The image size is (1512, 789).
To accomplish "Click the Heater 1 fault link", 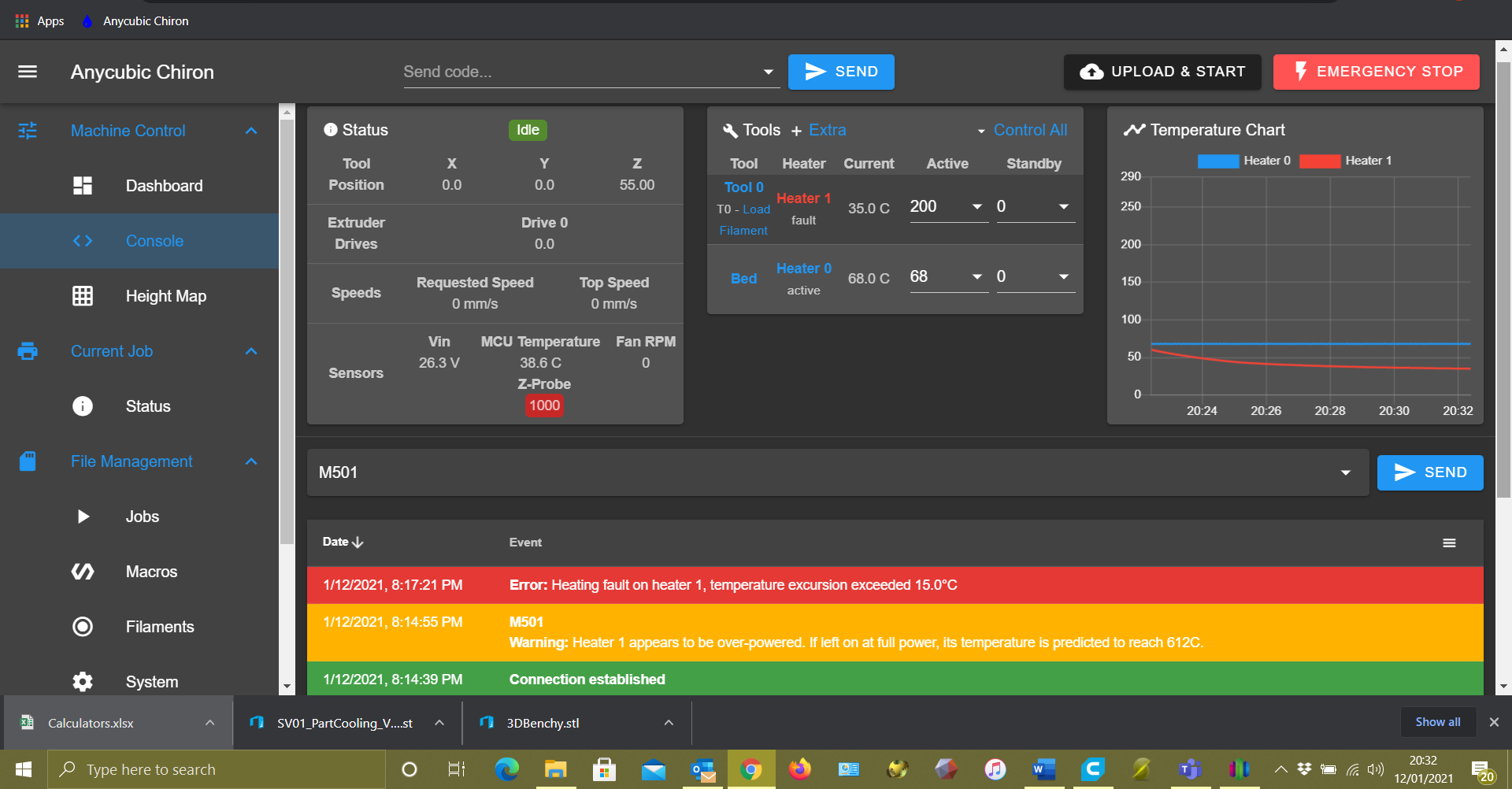I will pyautogui.click(x=804, y=198).
